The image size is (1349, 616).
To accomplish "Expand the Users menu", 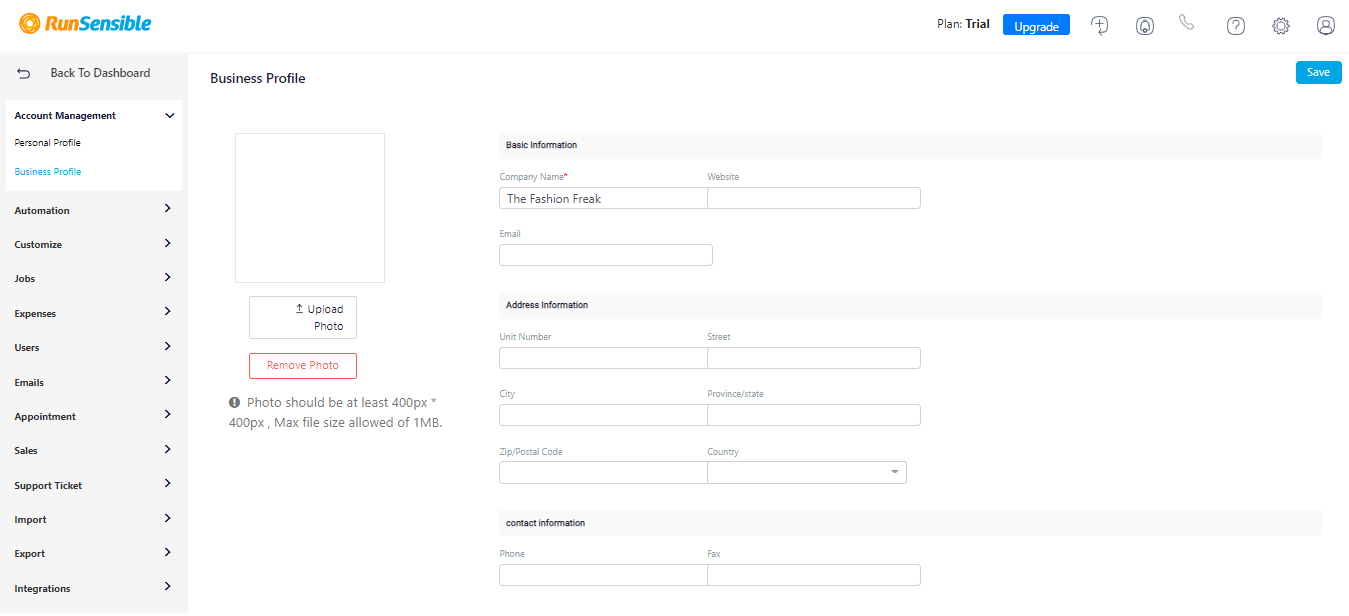I will click(94, 347).
